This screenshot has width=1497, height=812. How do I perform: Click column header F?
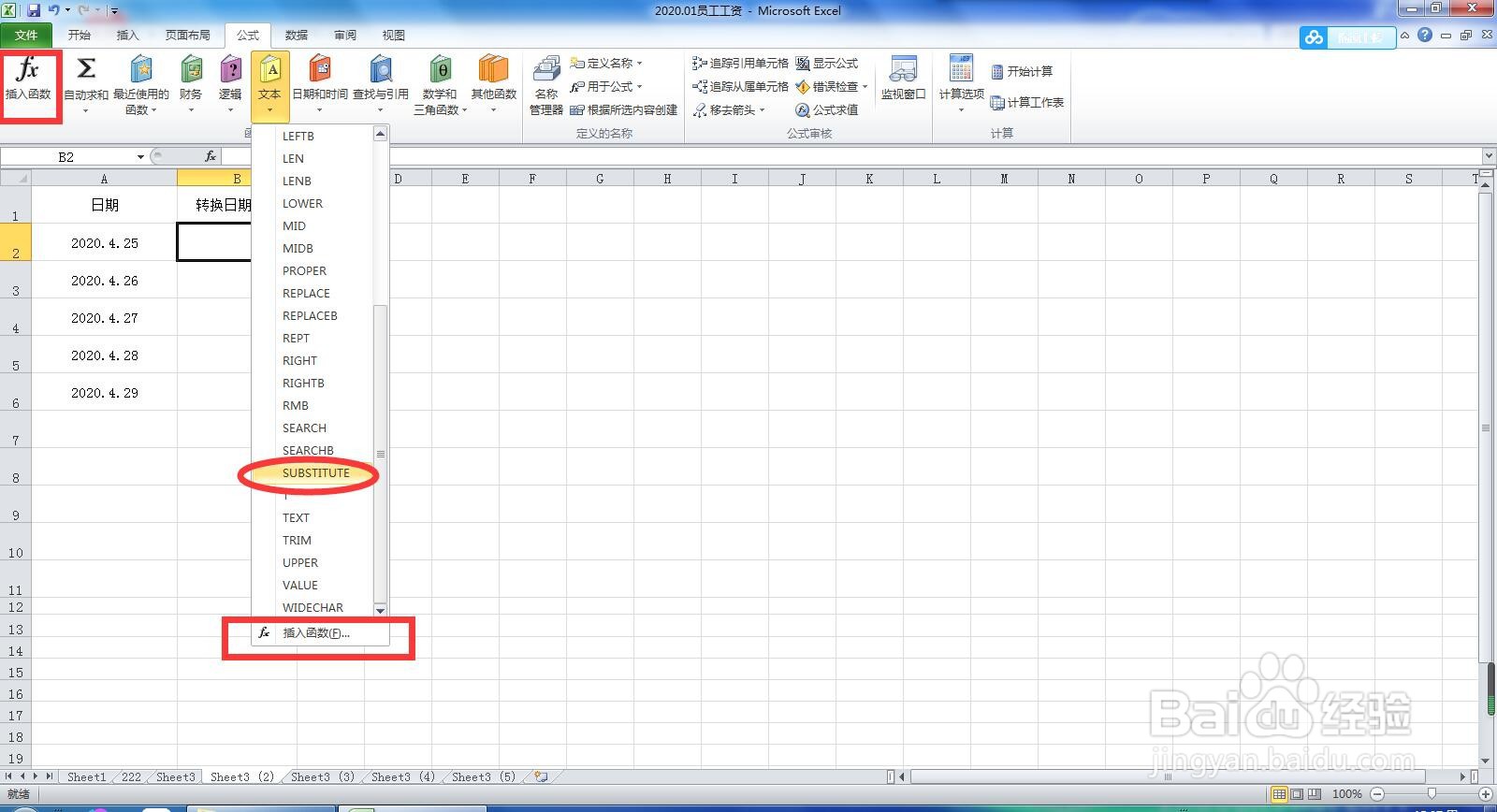click(532, 178)
